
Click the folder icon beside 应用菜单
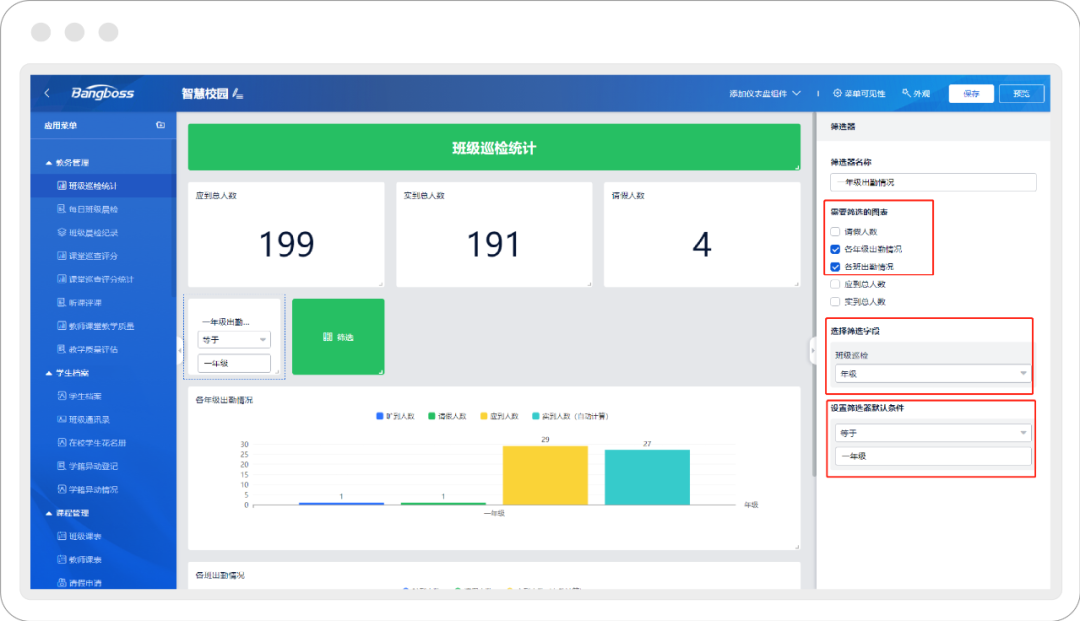(160, 125)
